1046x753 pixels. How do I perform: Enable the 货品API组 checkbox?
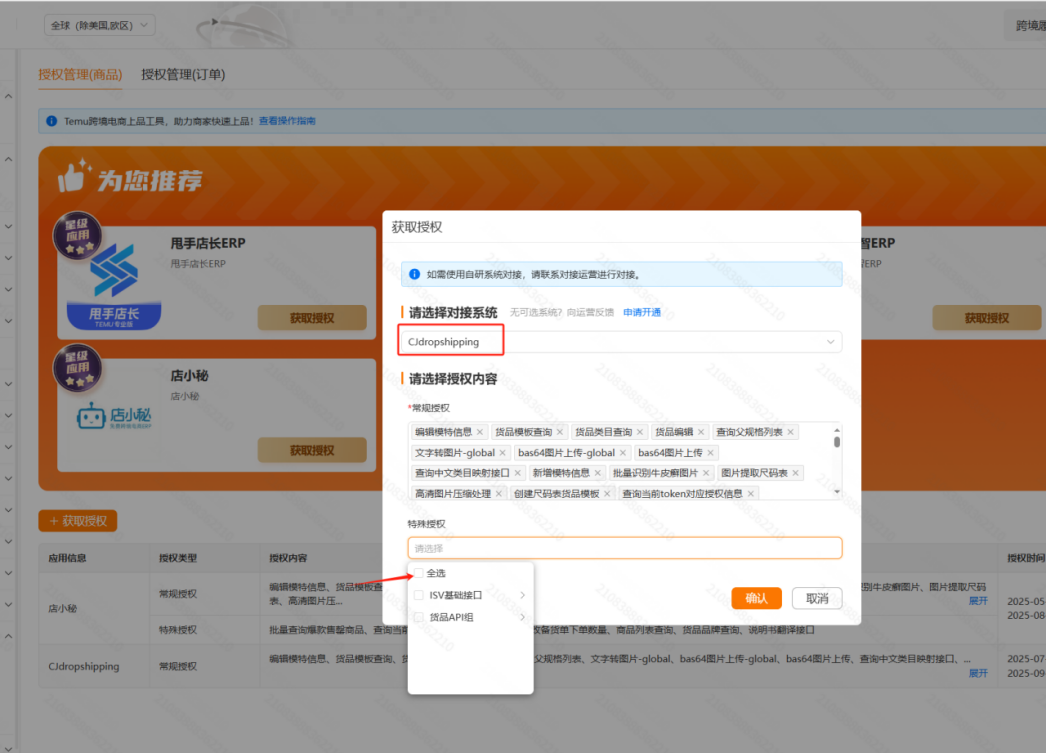[419, 615]
